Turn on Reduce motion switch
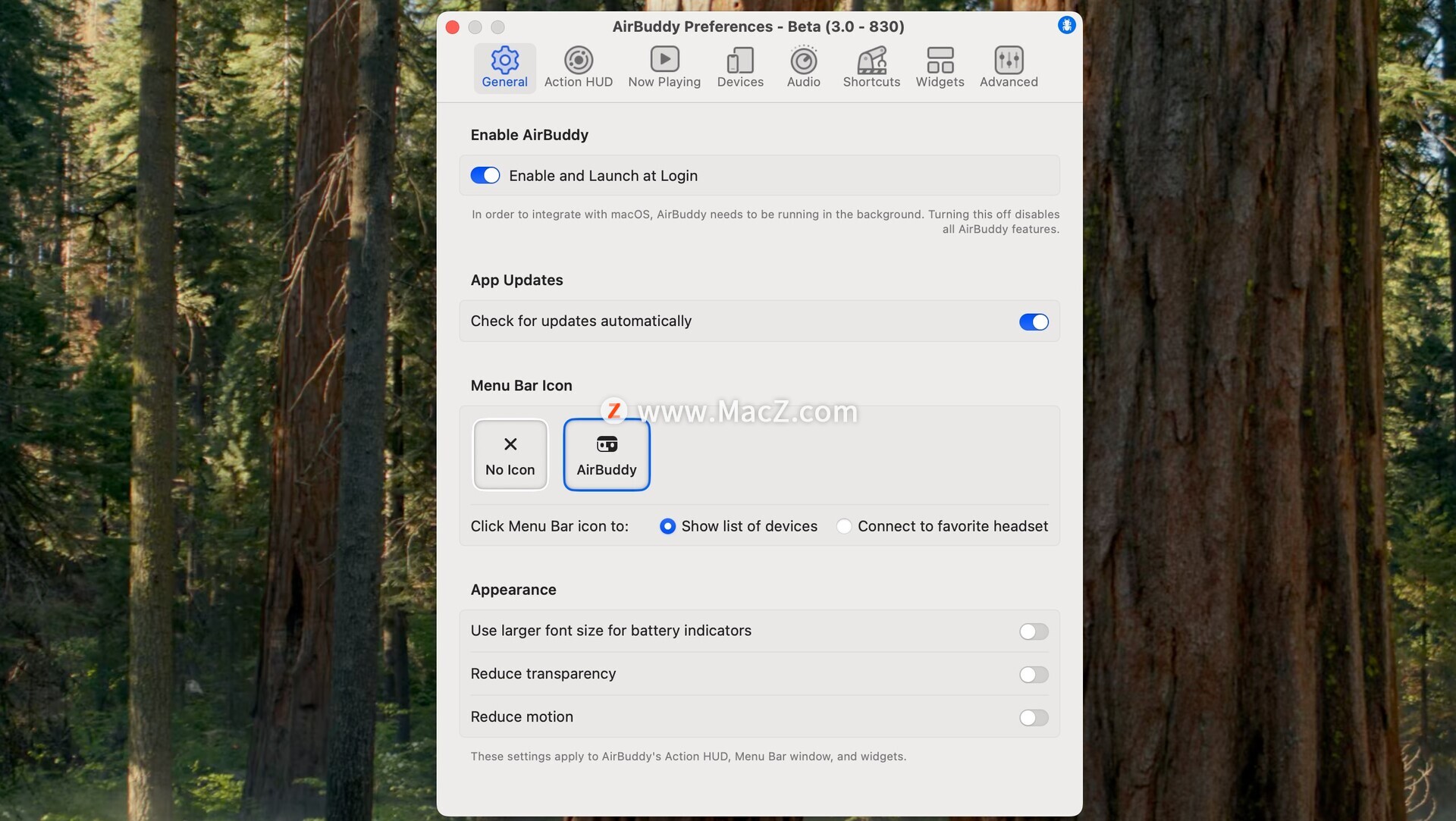This screenshot has height=821, width=1456. click(1034, 718)
